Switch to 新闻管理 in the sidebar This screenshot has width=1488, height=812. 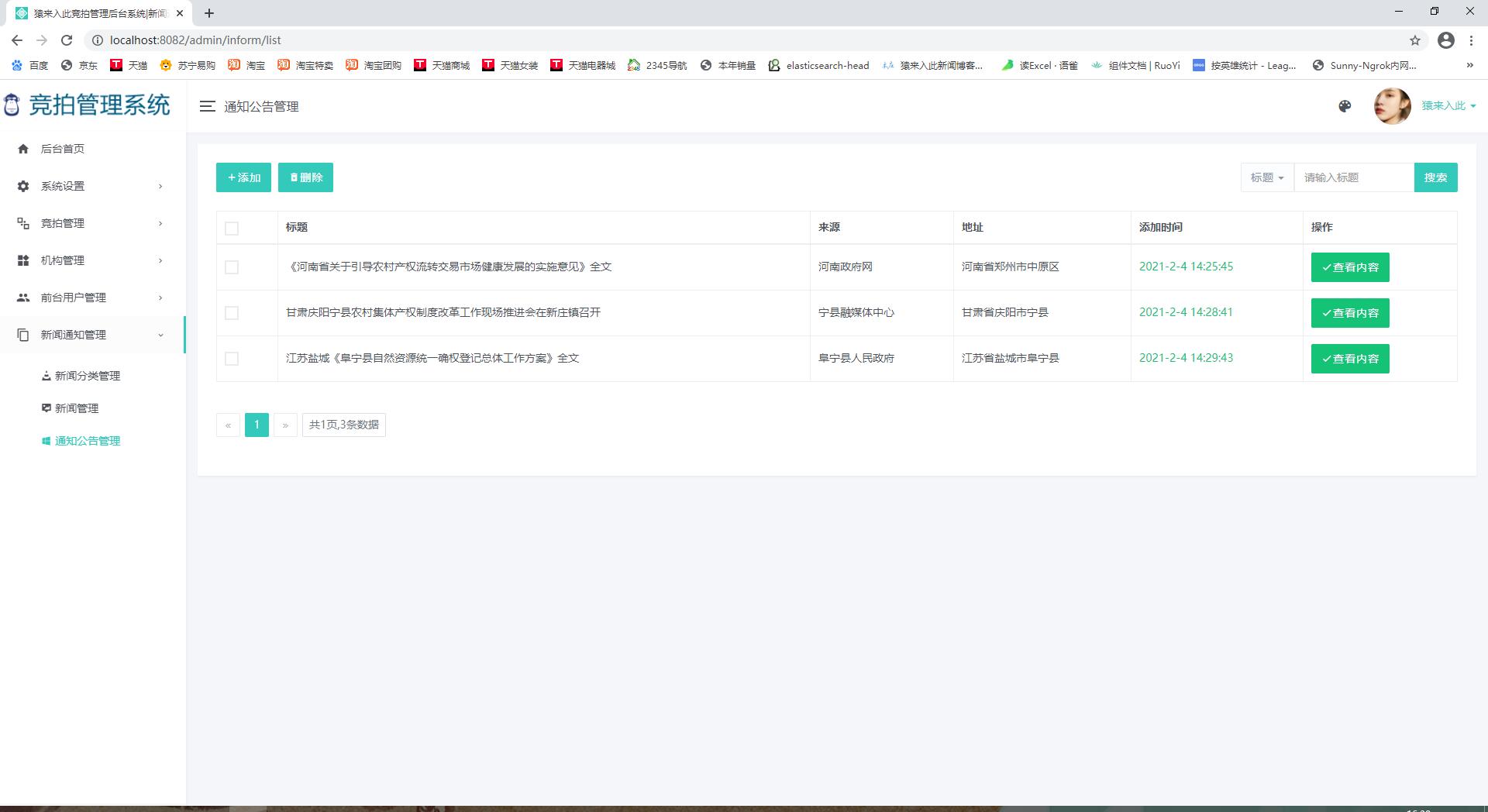(76, 408)
